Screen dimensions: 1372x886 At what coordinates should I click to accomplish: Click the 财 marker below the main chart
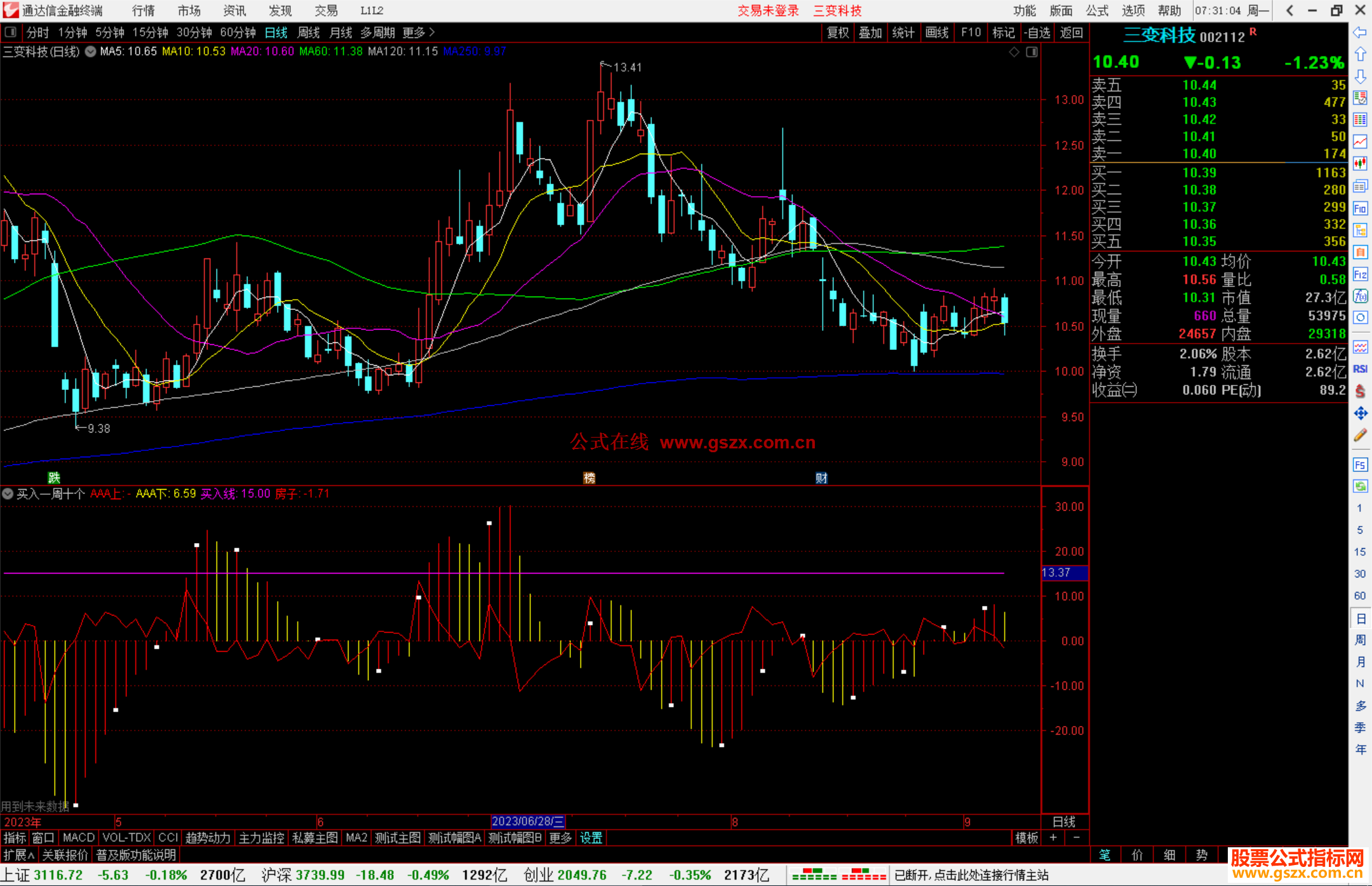point(821,478)
